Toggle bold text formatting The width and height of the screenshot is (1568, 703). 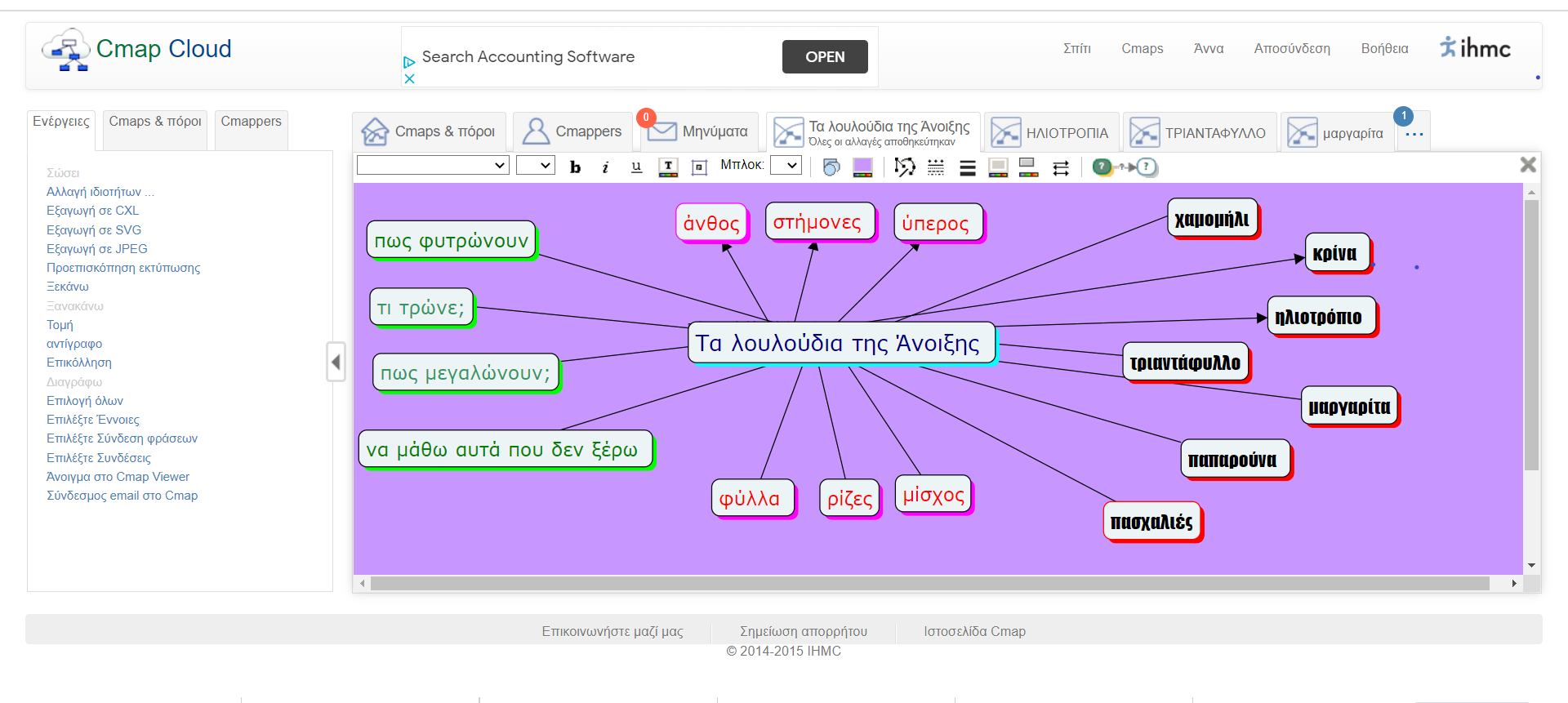576,167
